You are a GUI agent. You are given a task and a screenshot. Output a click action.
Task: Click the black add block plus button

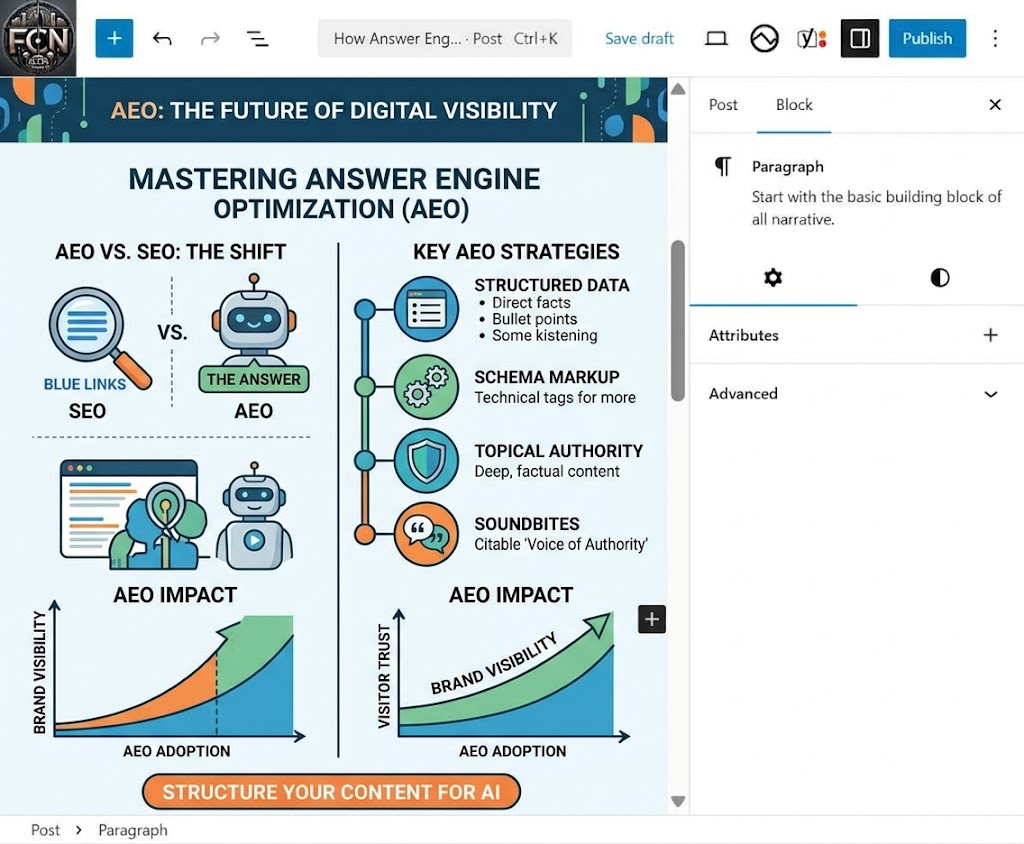652,619
